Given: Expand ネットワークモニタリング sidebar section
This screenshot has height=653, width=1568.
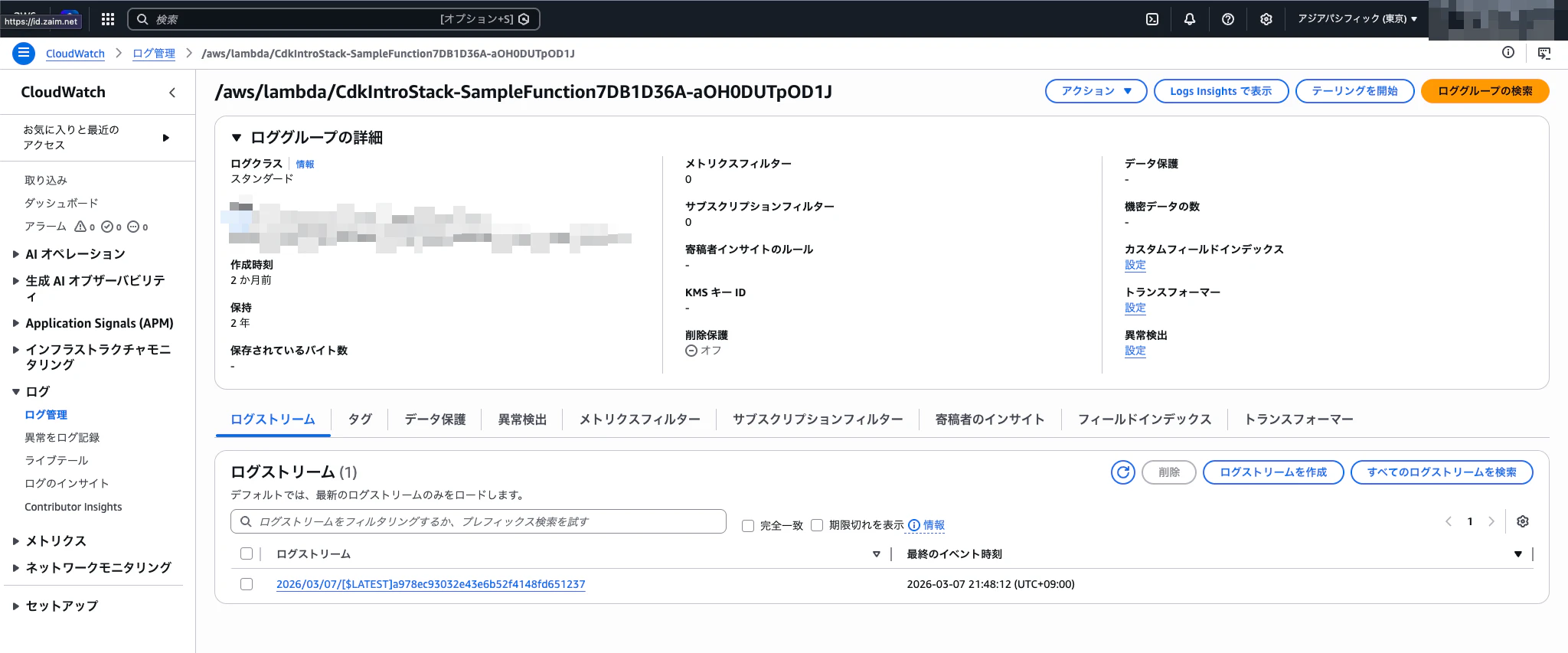Looking at the screenshot, I should click(15, 568).
